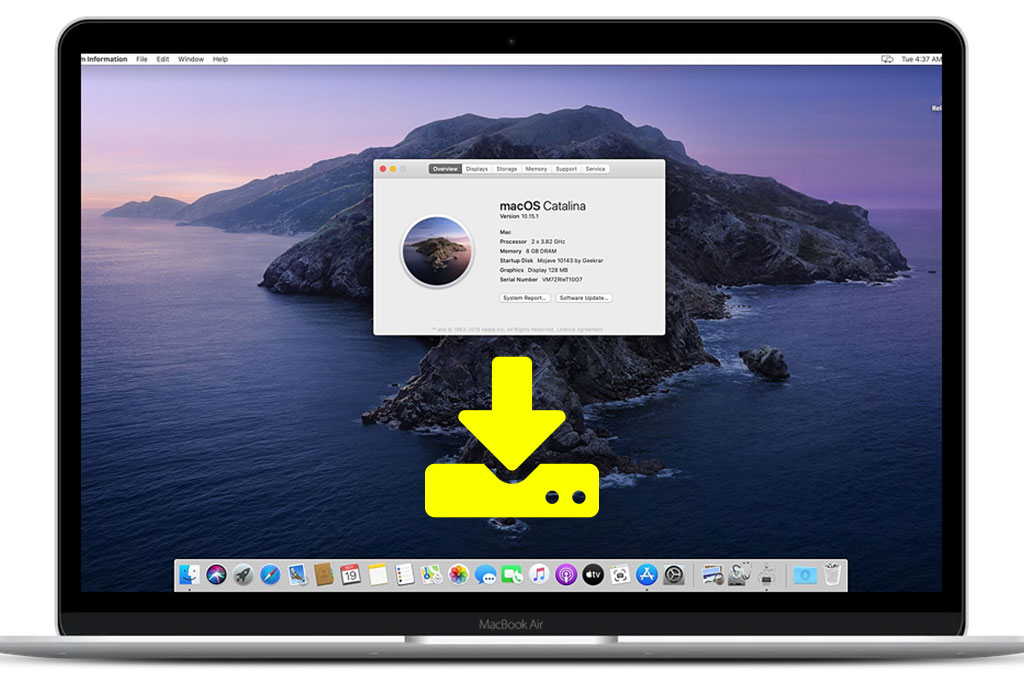Screen dimensions: 1024x683
Task: Open Podcasts purple icon in Dock
Action: click(x=566, y=575)
